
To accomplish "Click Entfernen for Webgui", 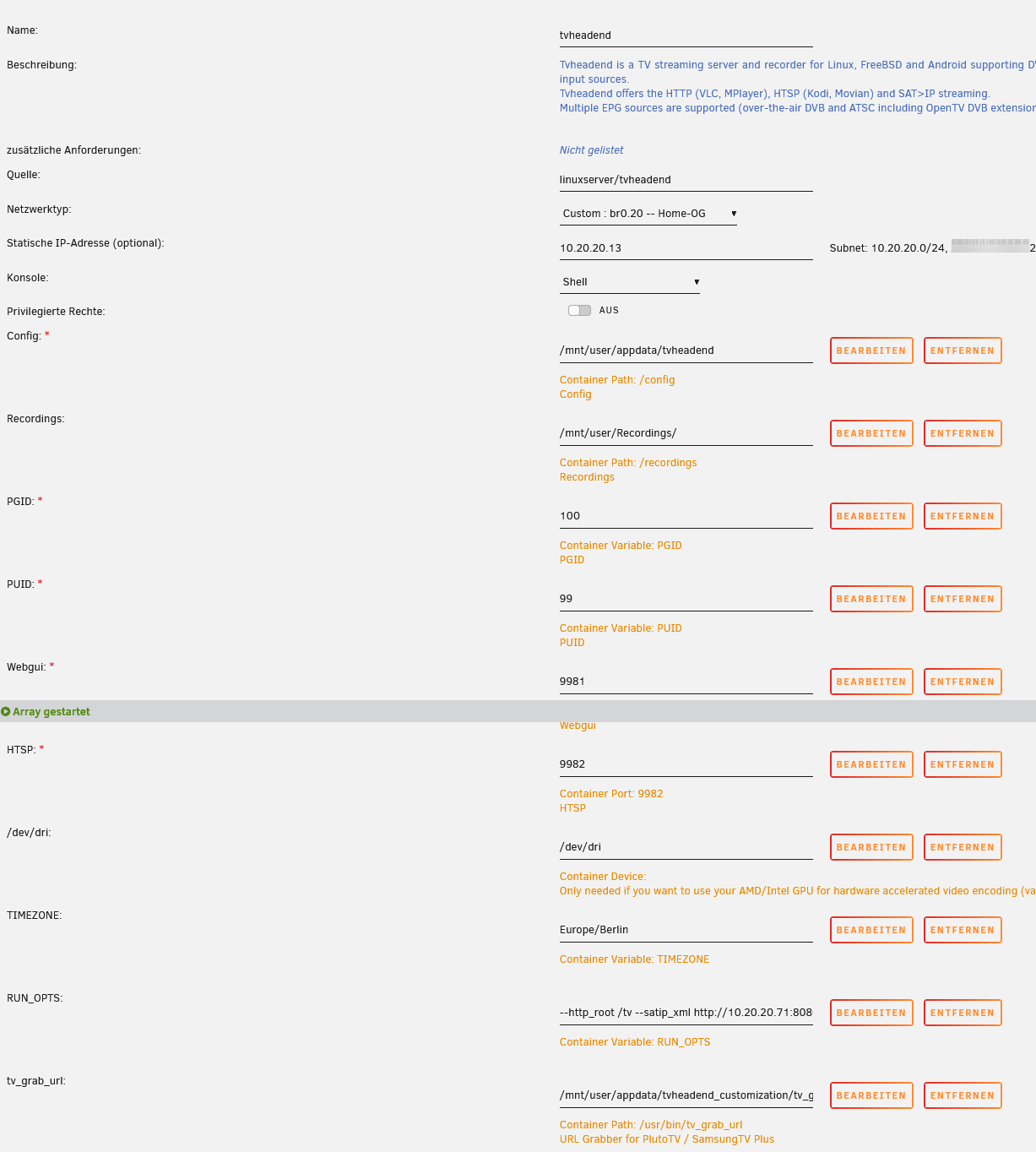I will coord(963,682).
